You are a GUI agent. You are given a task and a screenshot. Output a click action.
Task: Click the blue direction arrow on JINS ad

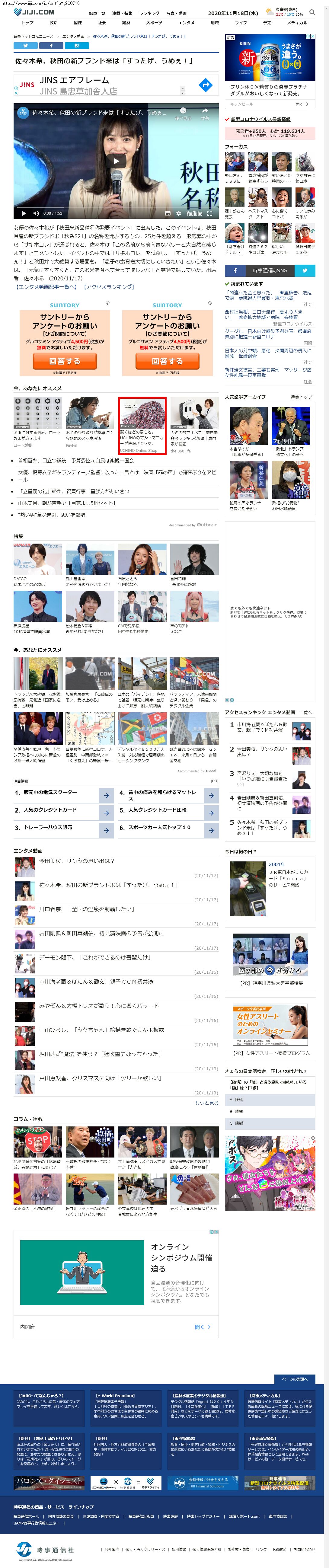click(x=206, y=85)
